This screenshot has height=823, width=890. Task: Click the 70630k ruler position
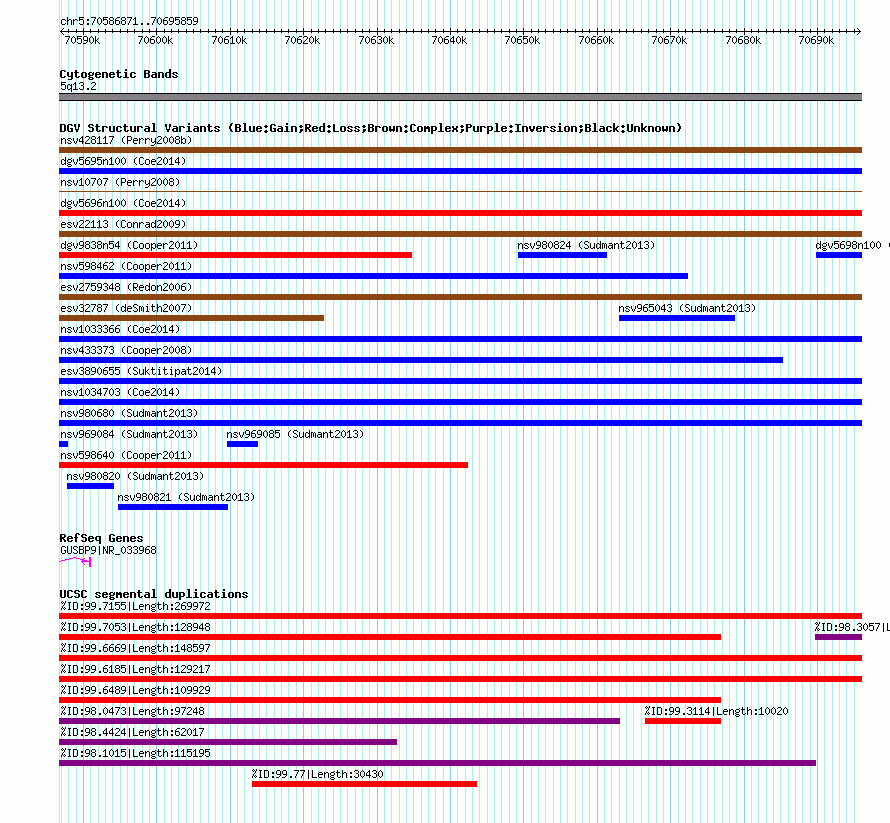(x=376, y=40)
